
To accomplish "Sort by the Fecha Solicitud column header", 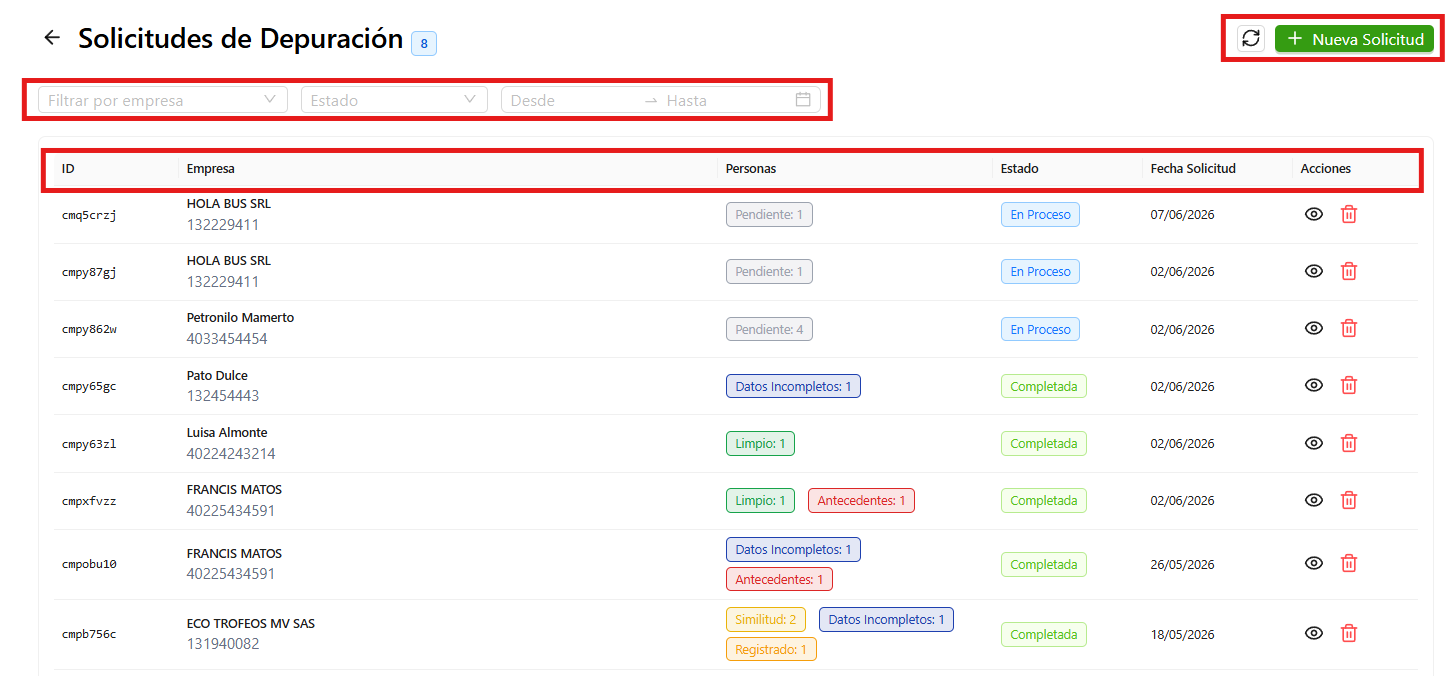I will (x=1193, y=169).
